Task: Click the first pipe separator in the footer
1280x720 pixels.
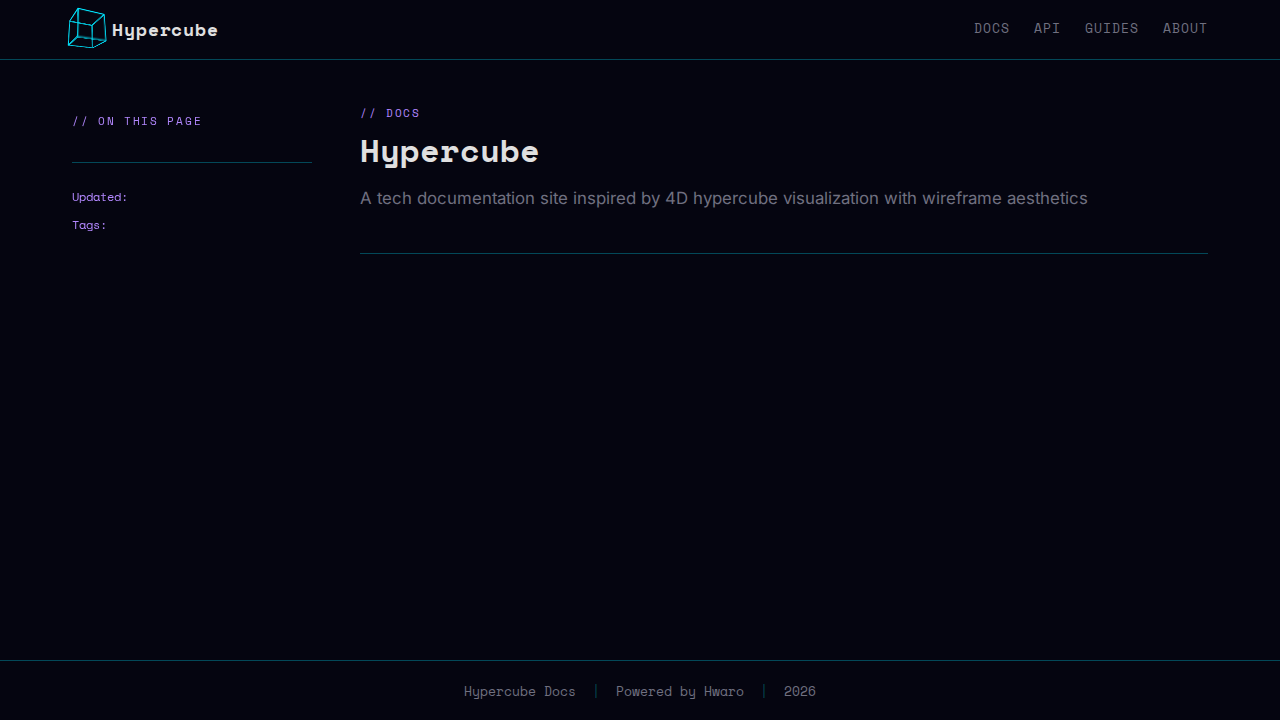Action: pyautogui.click(x=596, y=691)
